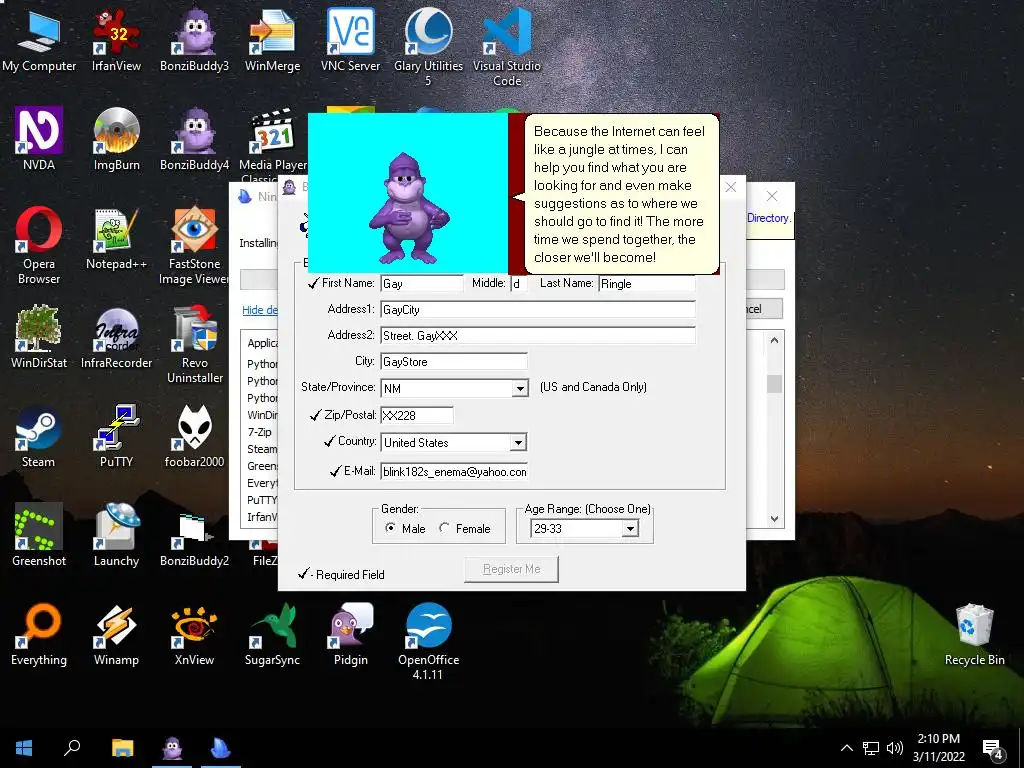The width and height of the screenshot is (1024, 768).
Task: Click the Address2 input field
Action: coord(538,336)
